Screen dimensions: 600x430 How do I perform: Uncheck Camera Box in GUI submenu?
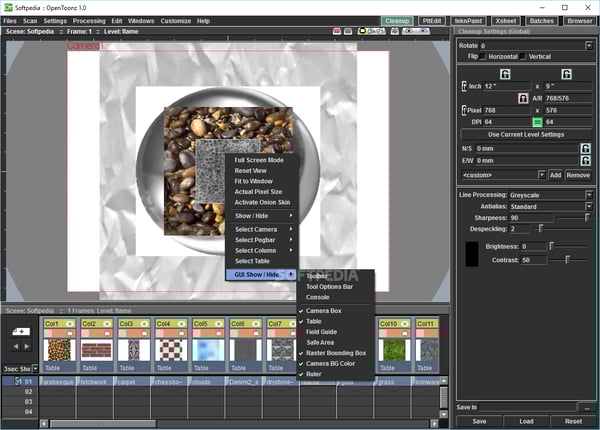[x=335, y=311]
